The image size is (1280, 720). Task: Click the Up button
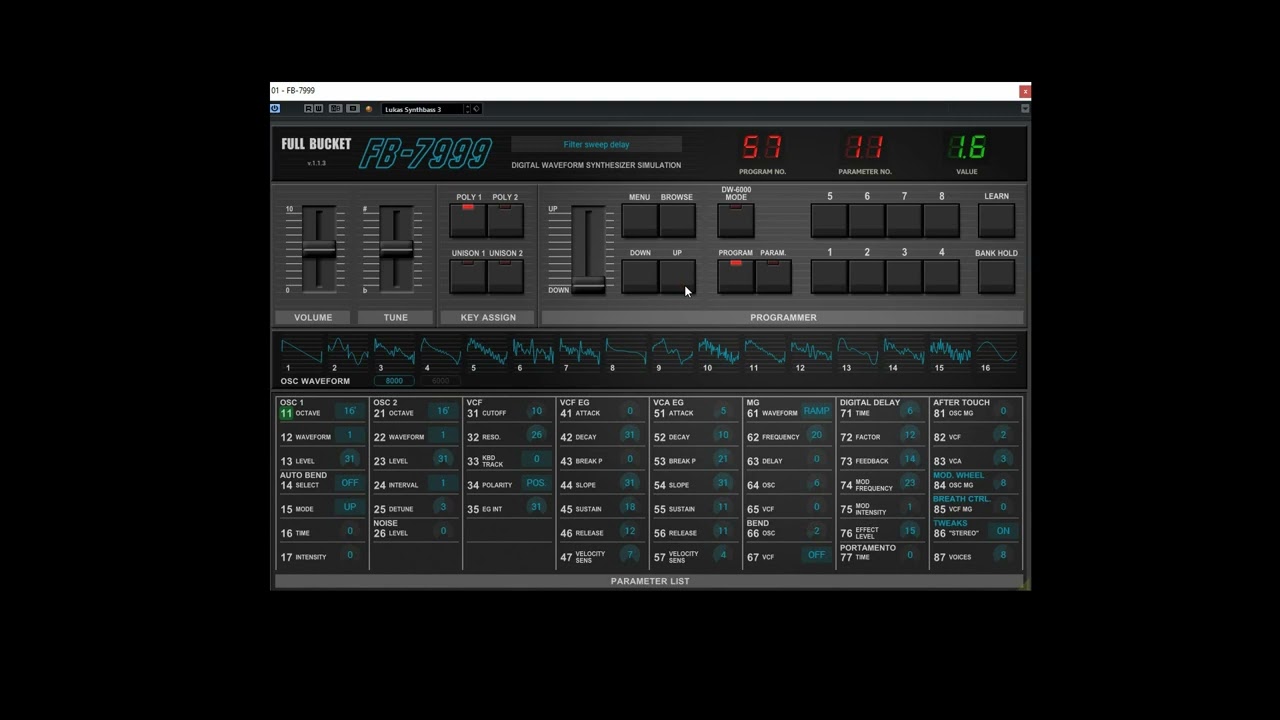[677, 276]
